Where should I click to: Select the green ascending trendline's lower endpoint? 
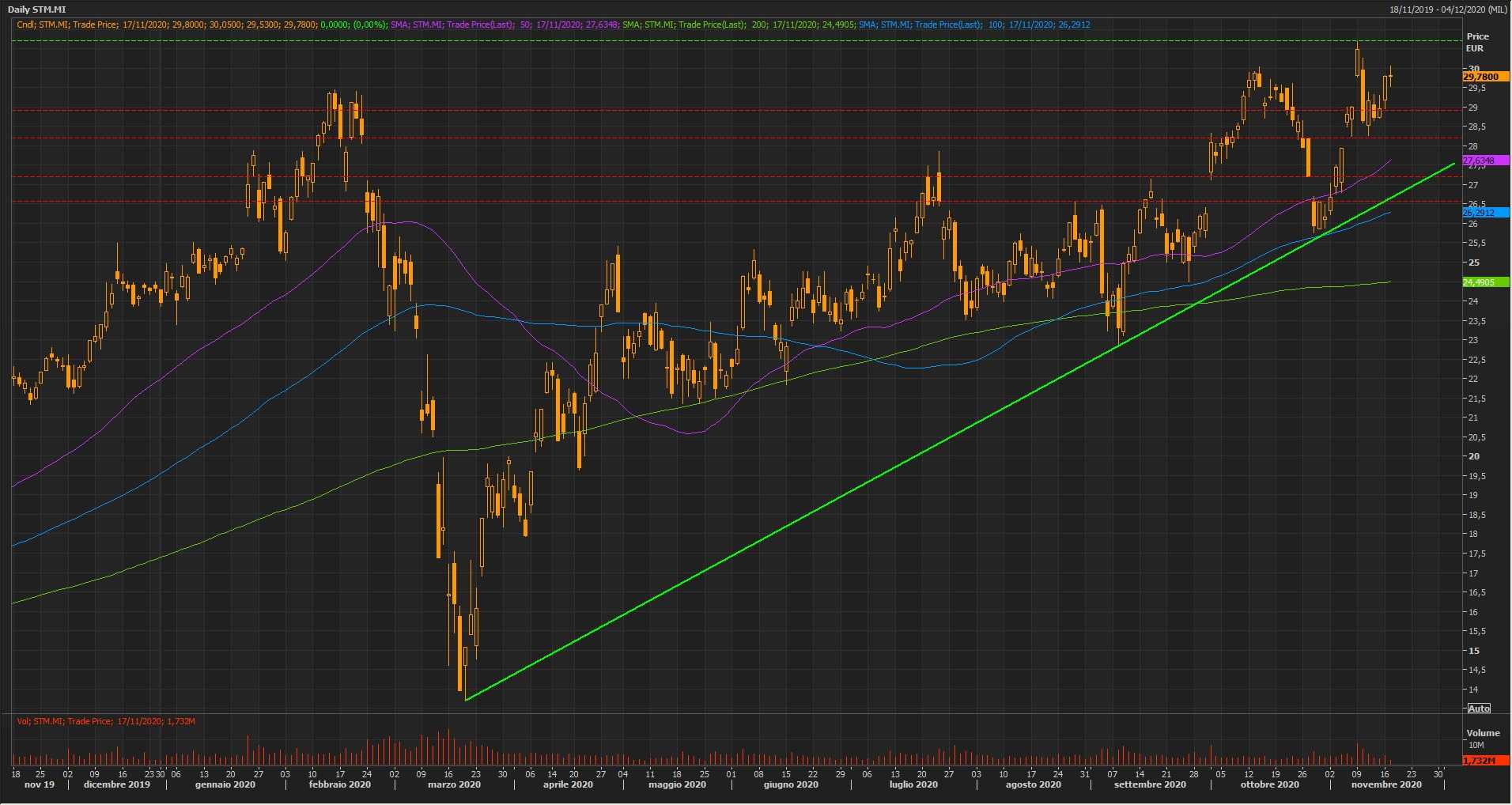click(467, 699)
